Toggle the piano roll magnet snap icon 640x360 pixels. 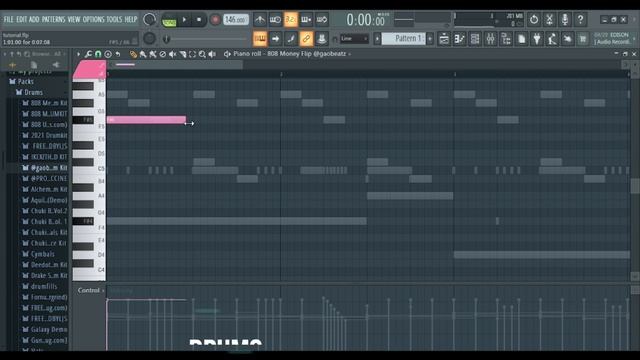98,54
